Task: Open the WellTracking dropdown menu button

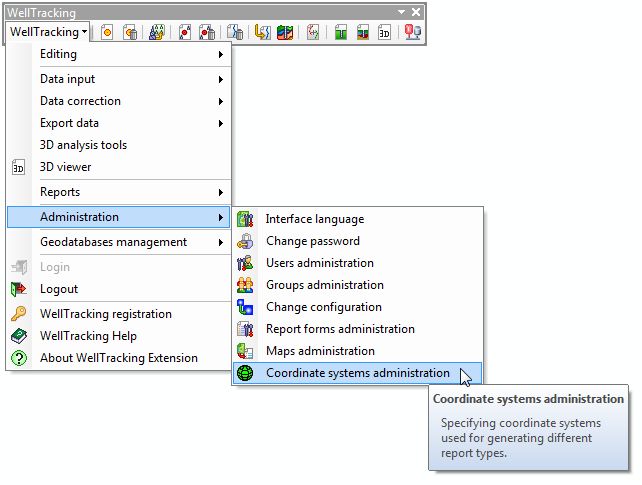Action: coord(48,32)
